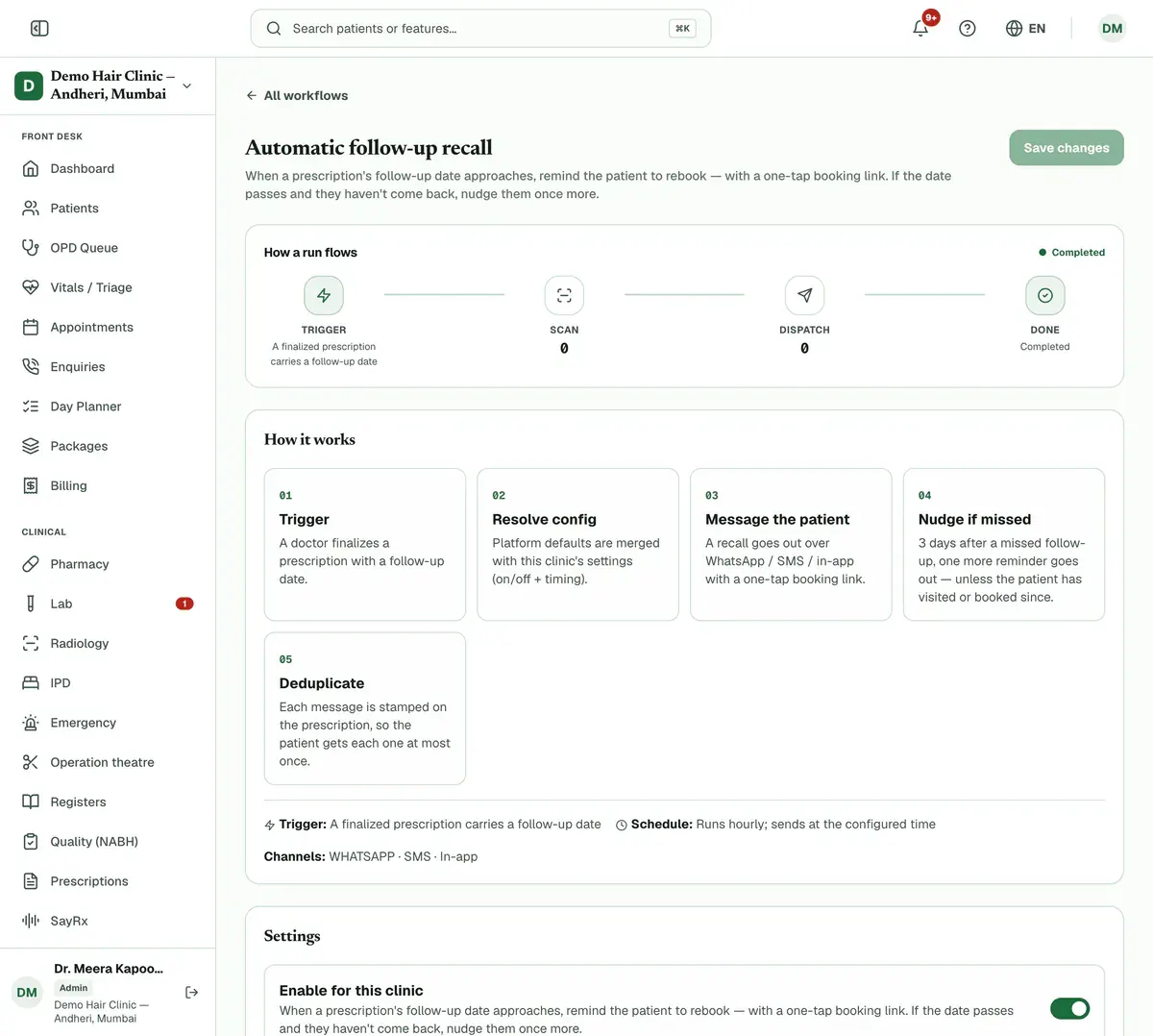Click Schedule: Runs hourly text
This screenshot has height=1036, width=1153.
(x=775, y=825)
